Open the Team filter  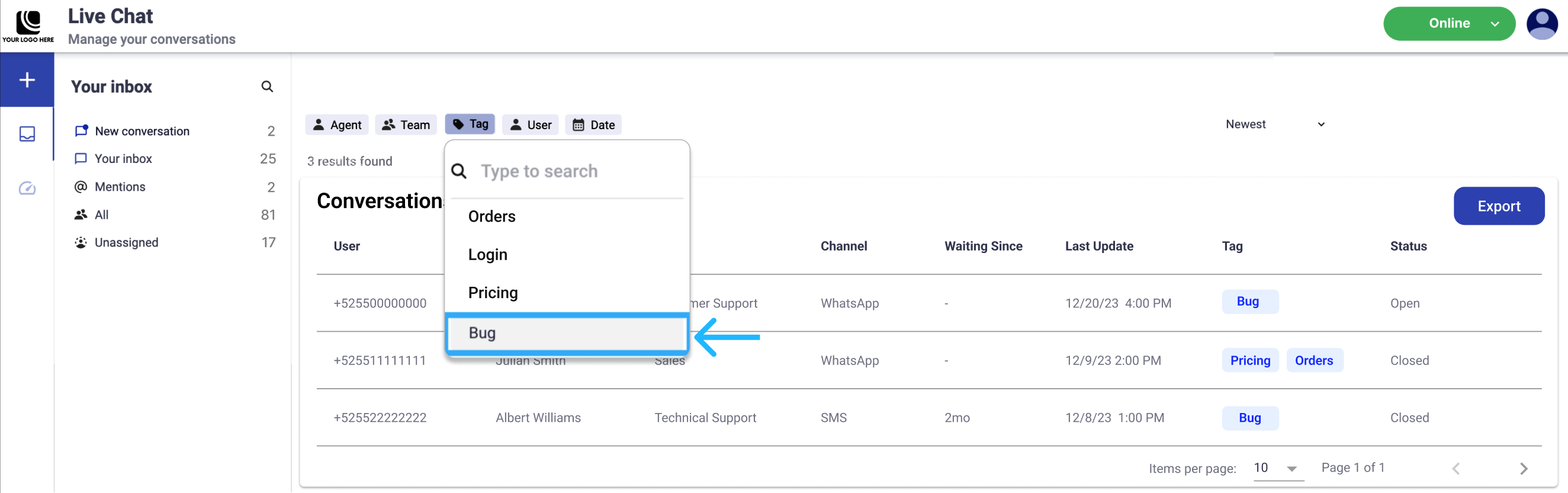click(406, 125)
